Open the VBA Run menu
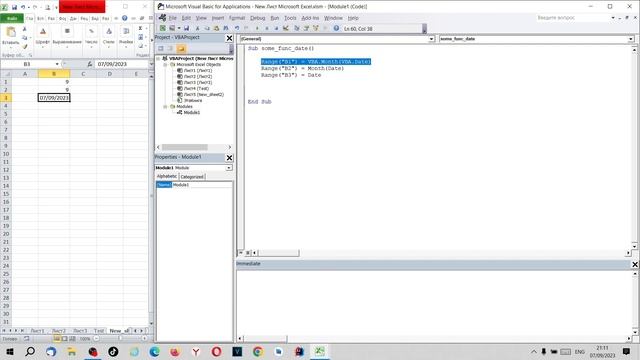 [x=275, y=18]
